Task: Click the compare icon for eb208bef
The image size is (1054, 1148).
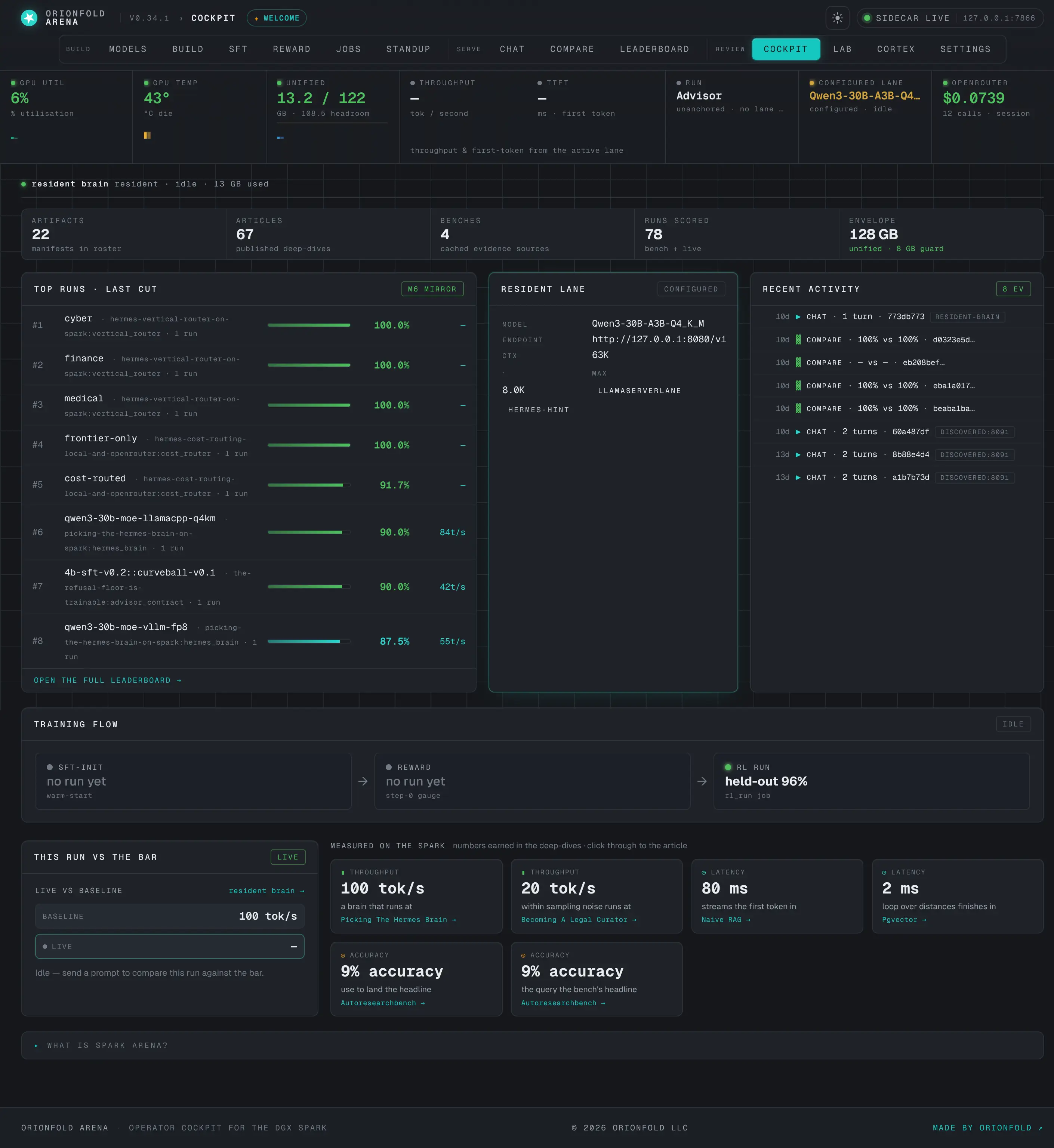Action: [x=798, y=362]
